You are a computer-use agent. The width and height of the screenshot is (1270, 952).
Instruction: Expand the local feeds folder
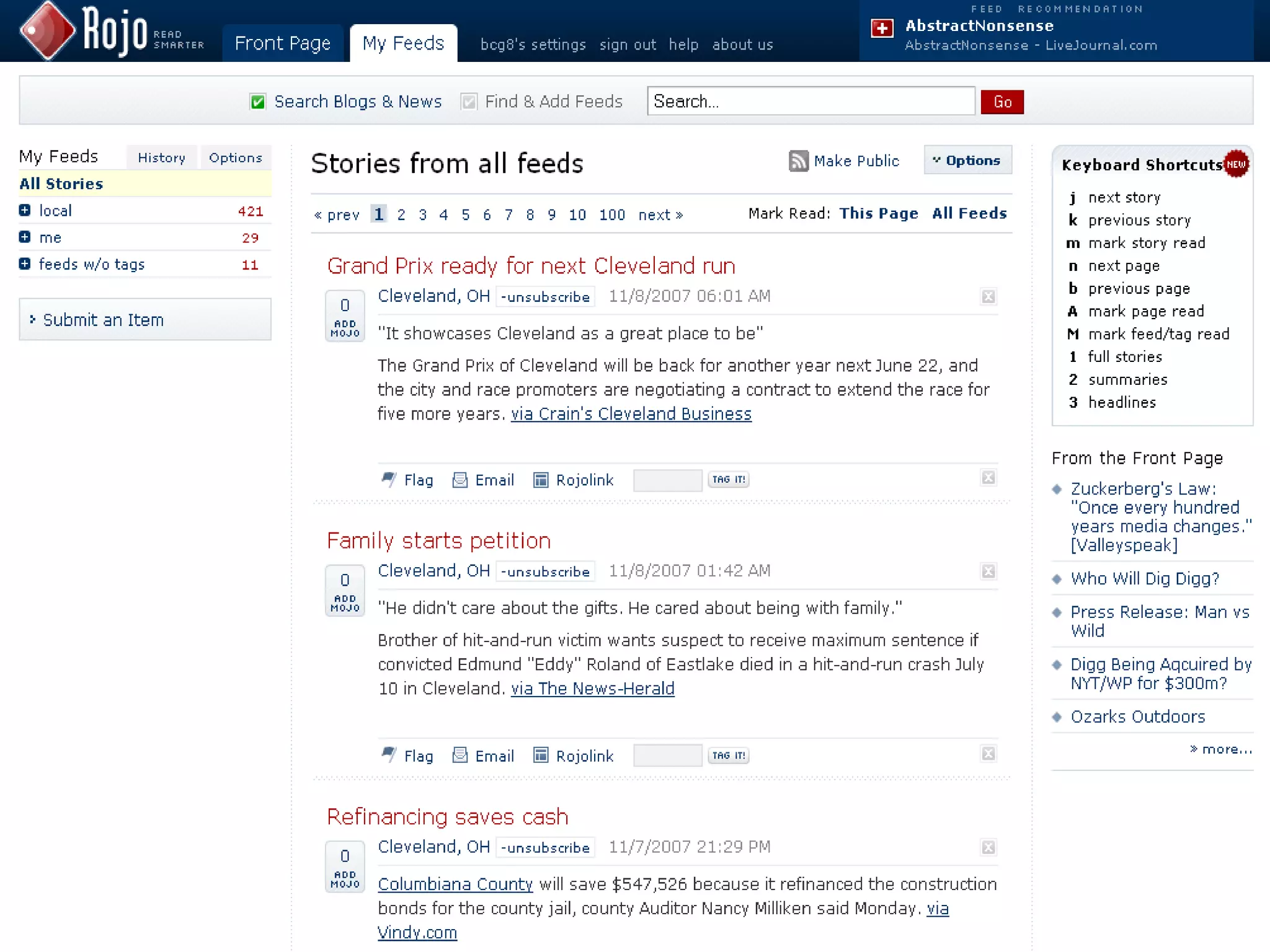[25, 211]
